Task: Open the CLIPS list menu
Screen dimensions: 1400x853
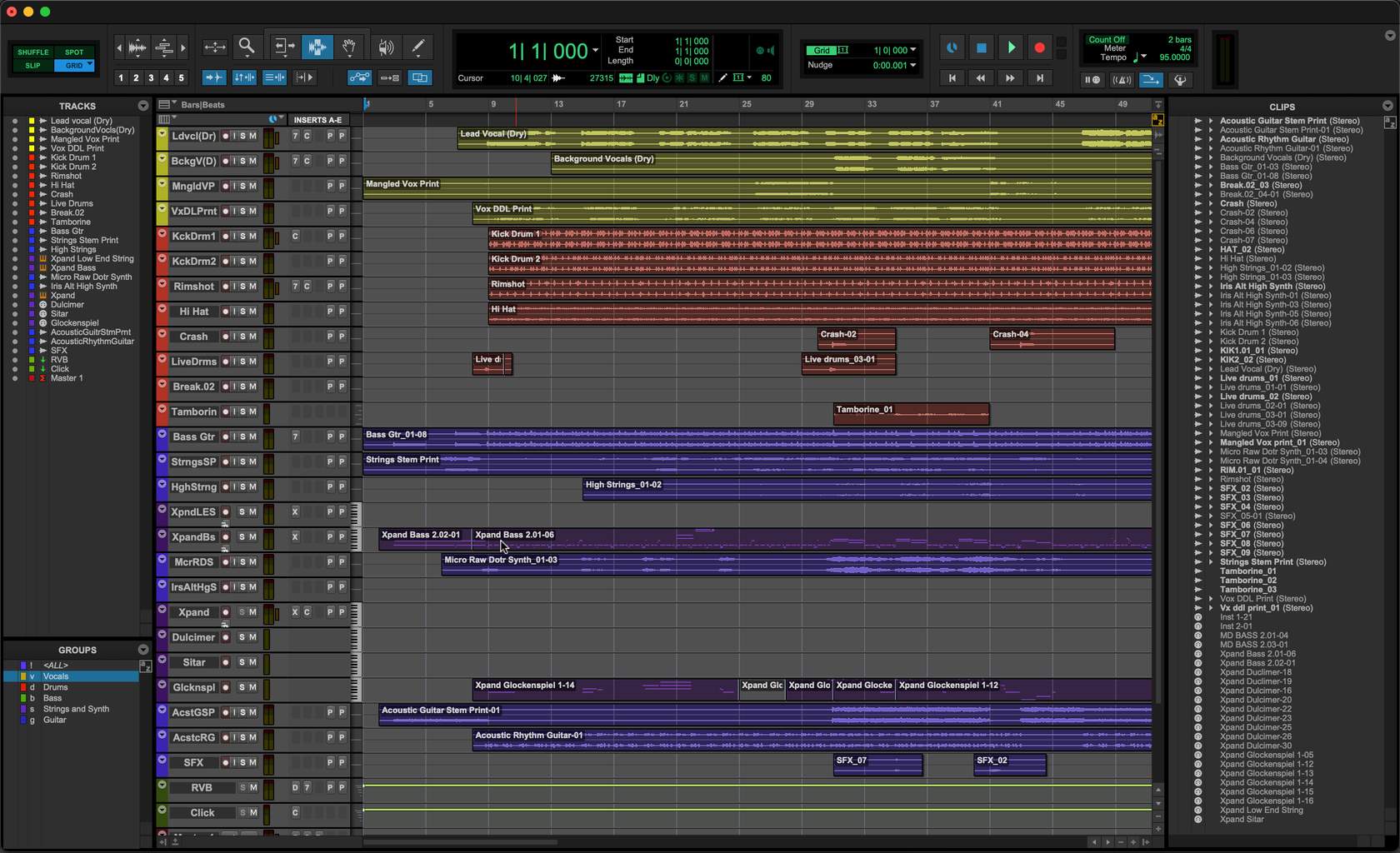Action: pyautogui.click(x=1386, y=106)
